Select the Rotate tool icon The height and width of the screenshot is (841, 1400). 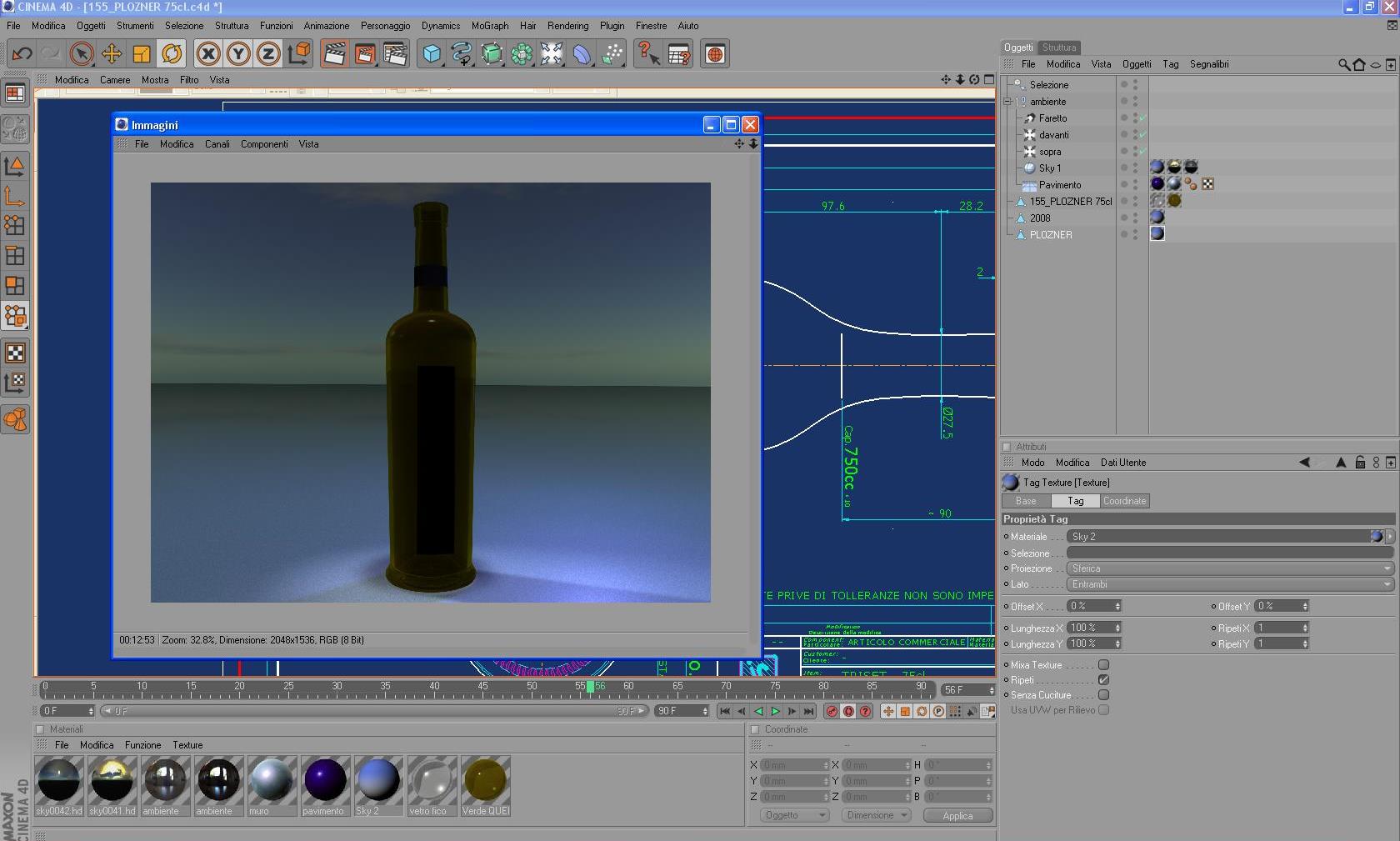[172, 54]
